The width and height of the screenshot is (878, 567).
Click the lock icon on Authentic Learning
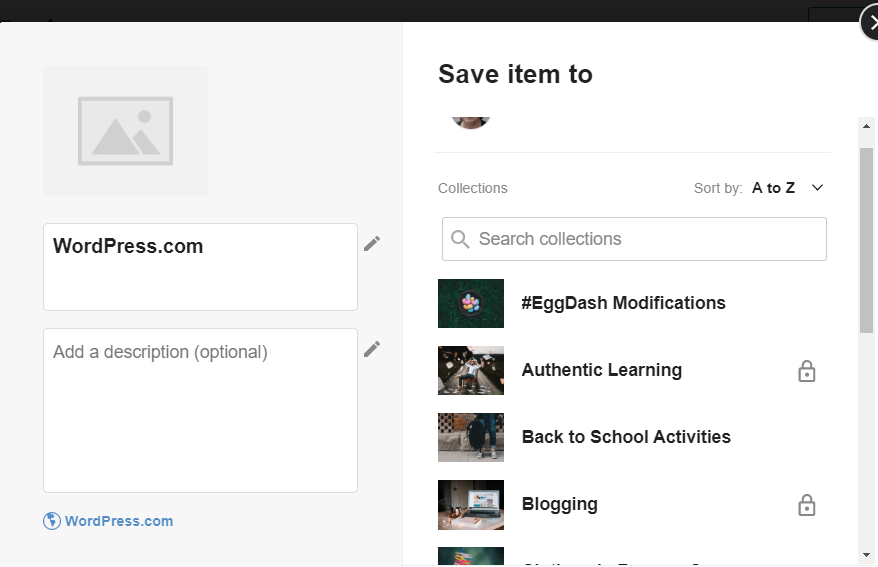click(807, 371)
